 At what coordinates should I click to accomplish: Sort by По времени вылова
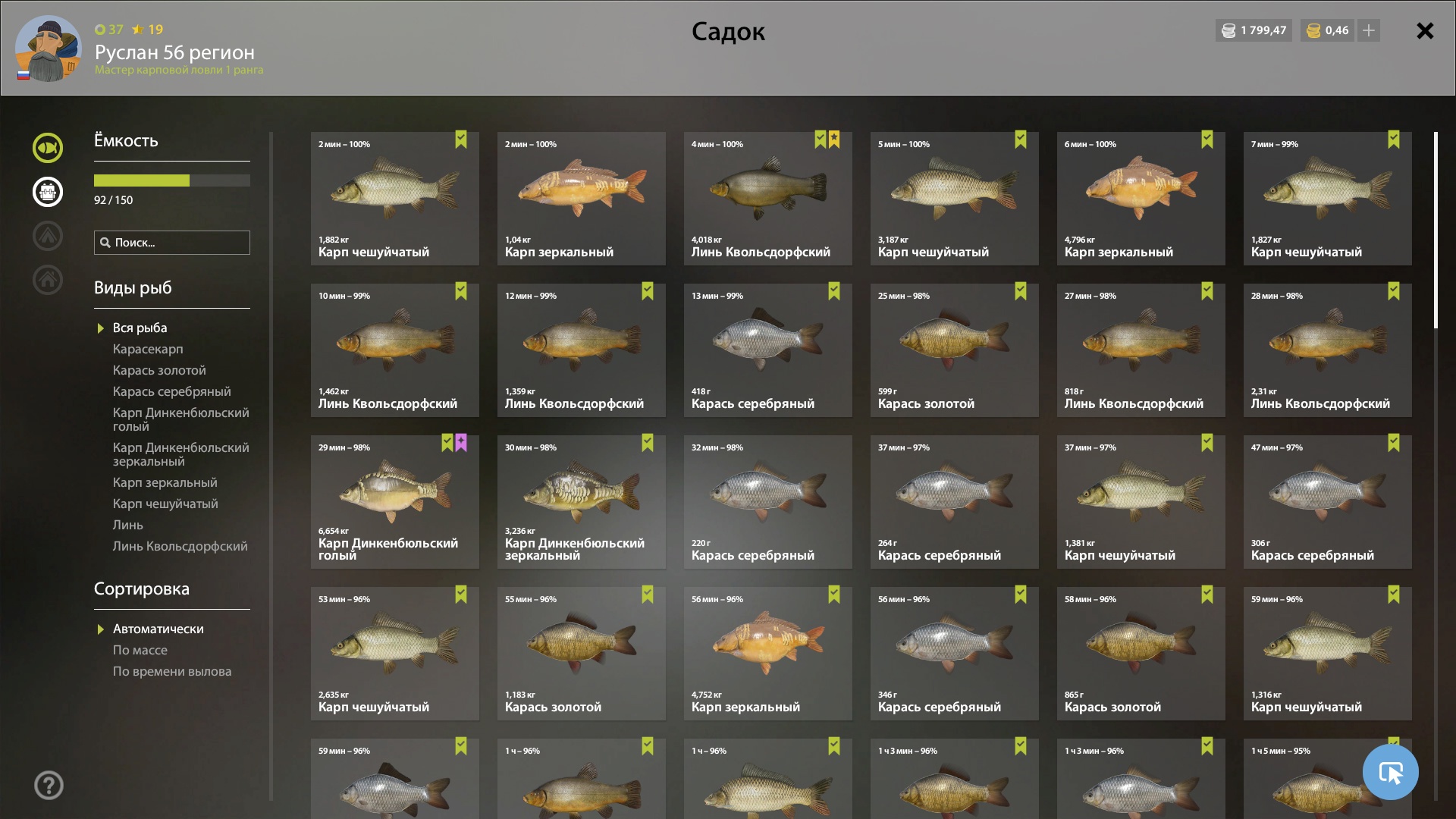coord(172,671)
